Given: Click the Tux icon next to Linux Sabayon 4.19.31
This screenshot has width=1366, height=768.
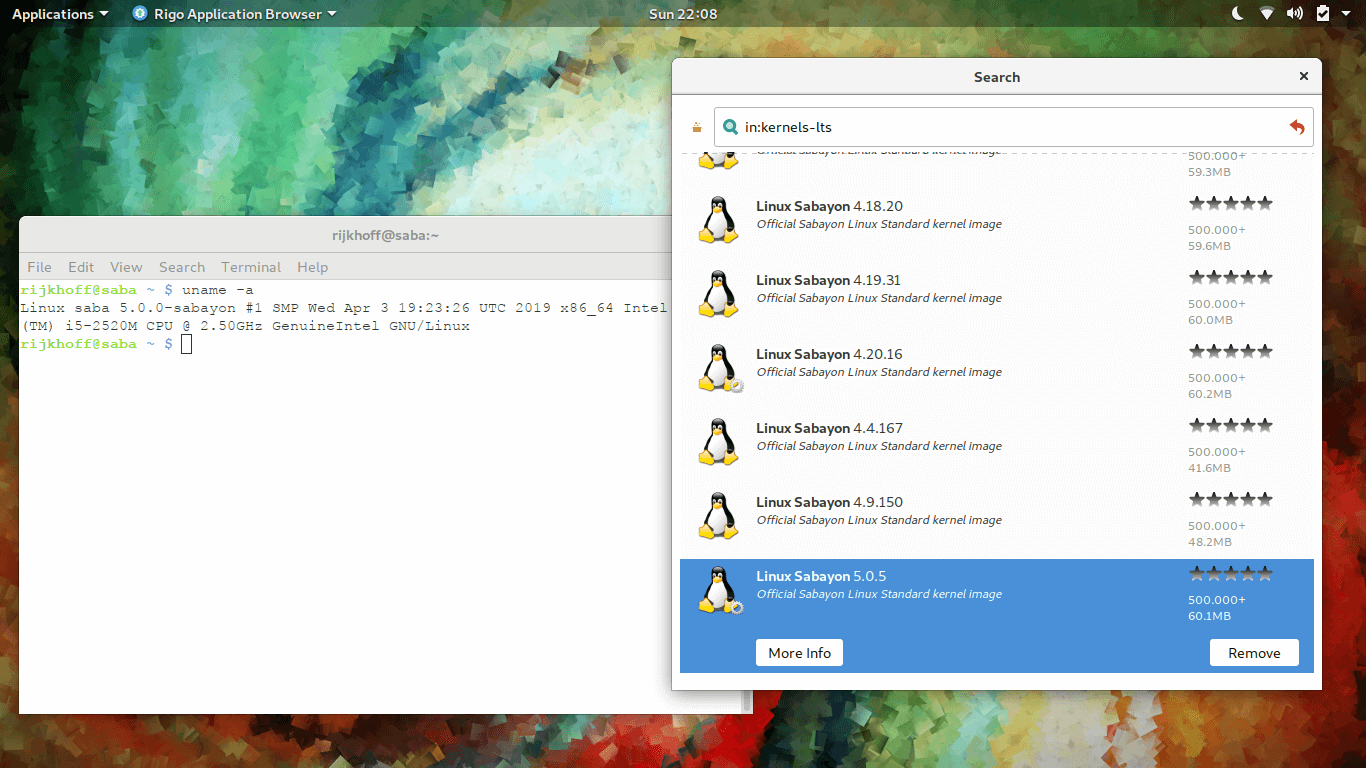Looking at the screenshot, I should click(x=718, y=293).
